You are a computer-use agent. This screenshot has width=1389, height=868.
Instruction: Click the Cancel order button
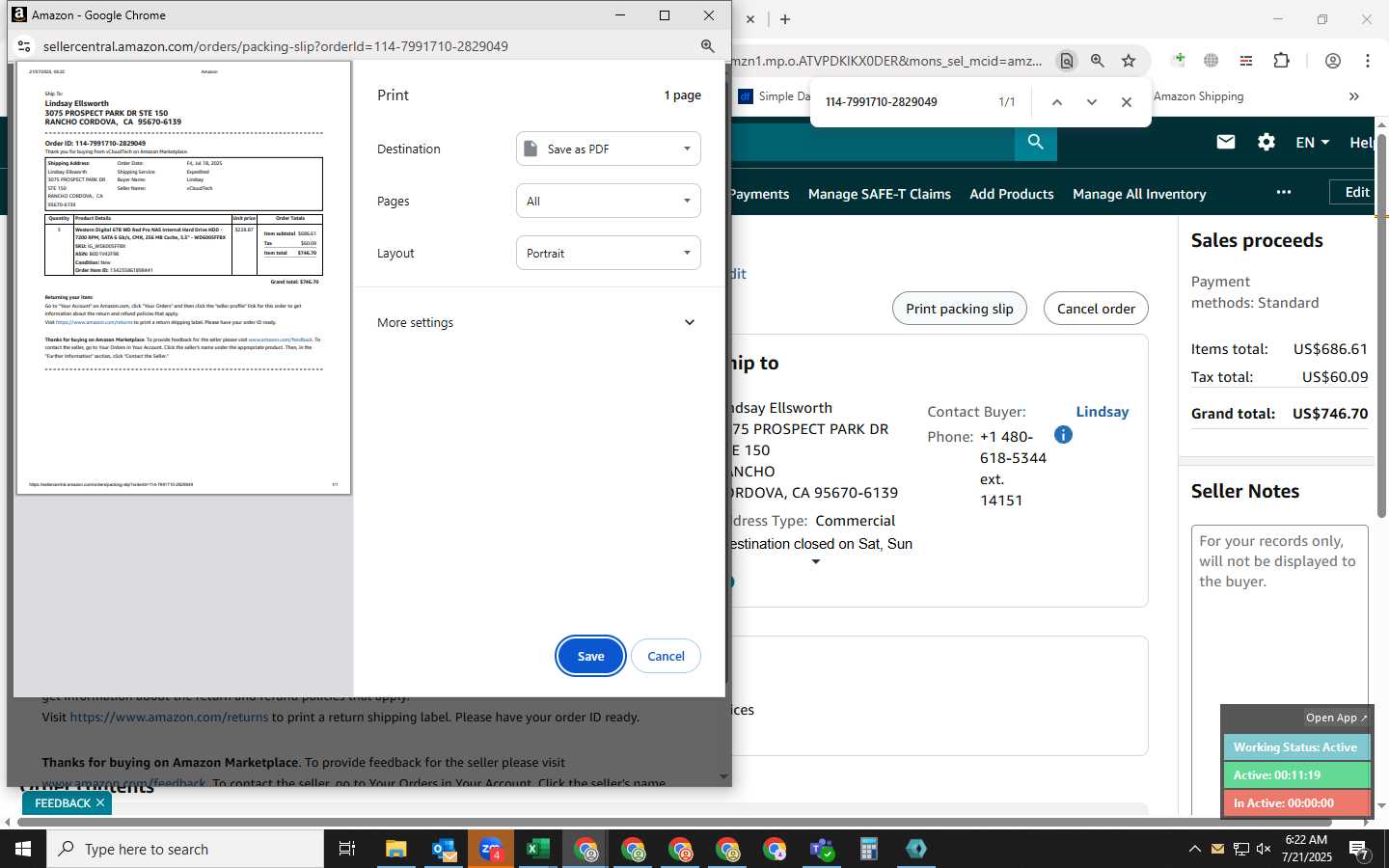(x=1096, y=309)
